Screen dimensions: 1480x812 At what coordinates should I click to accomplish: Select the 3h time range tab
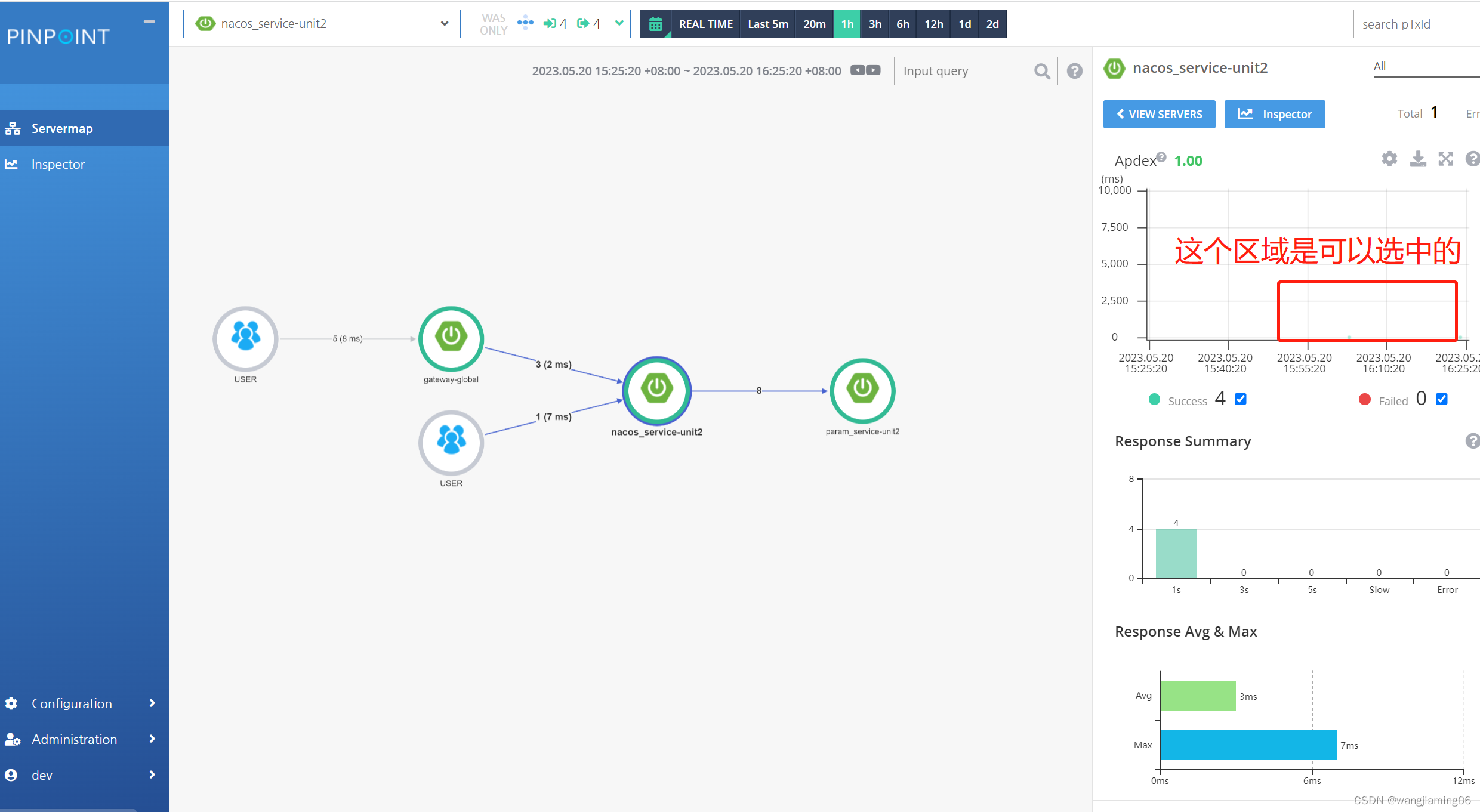click(875, 24)
